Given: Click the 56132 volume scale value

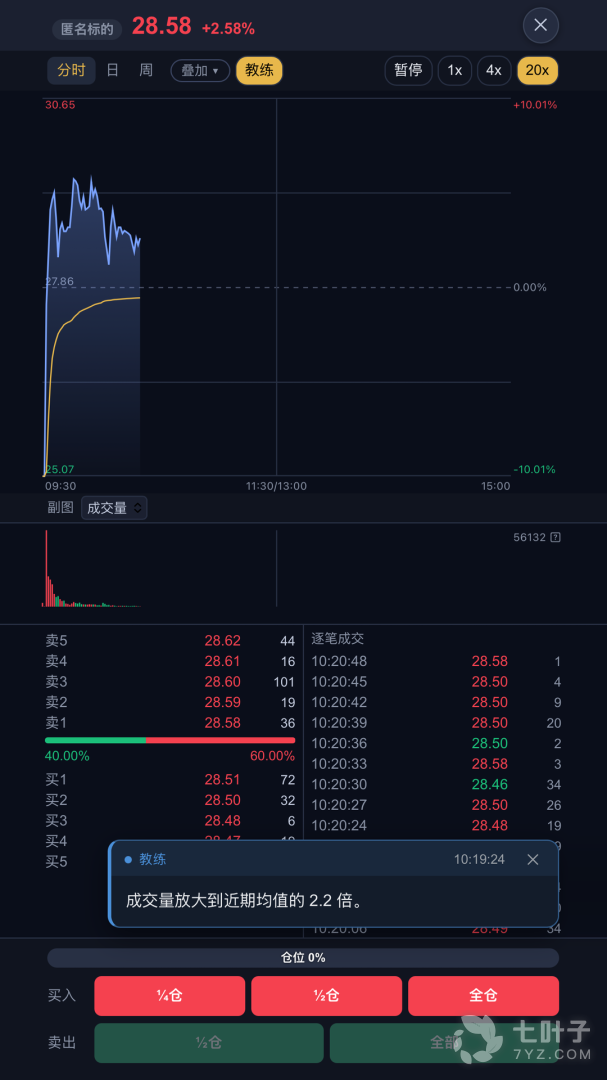Looking at the screenshot, I should 529,537.
